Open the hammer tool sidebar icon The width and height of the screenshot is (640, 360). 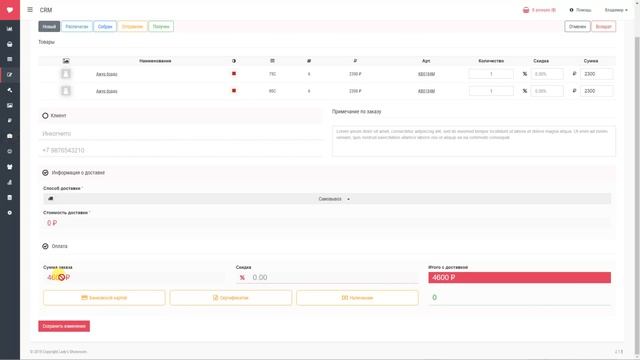(x=10, y=90)
